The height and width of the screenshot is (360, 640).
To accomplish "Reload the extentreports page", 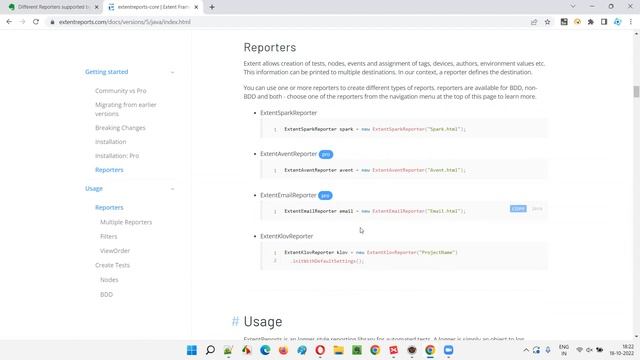I will pyautogui.click(x=36, y=22).
